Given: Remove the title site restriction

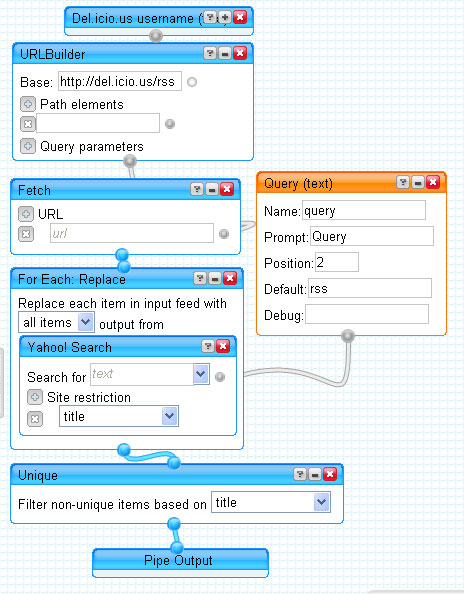Looking at the screenshot, I should [x=35, y=419].
